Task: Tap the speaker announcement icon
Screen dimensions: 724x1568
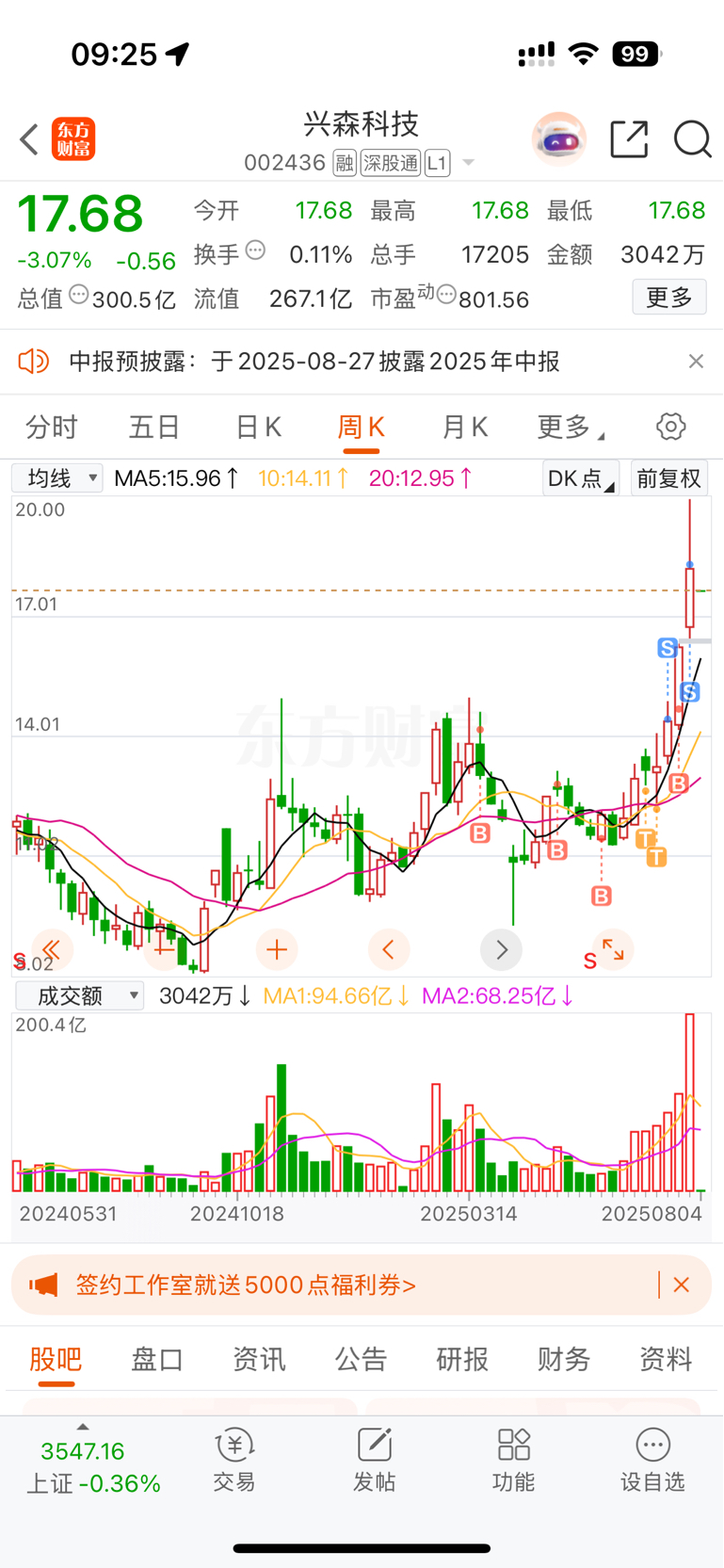Action: coord(34,362)
